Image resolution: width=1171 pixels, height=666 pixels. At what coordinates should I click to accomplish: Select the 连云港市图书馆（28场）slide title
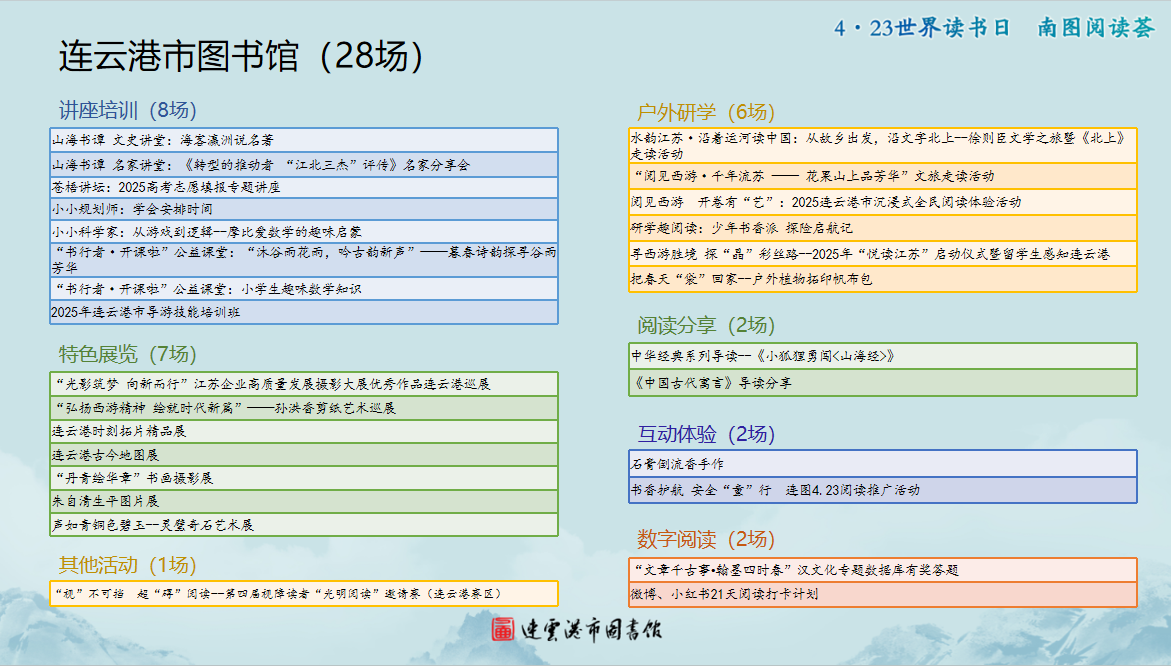tap(241, 56)
